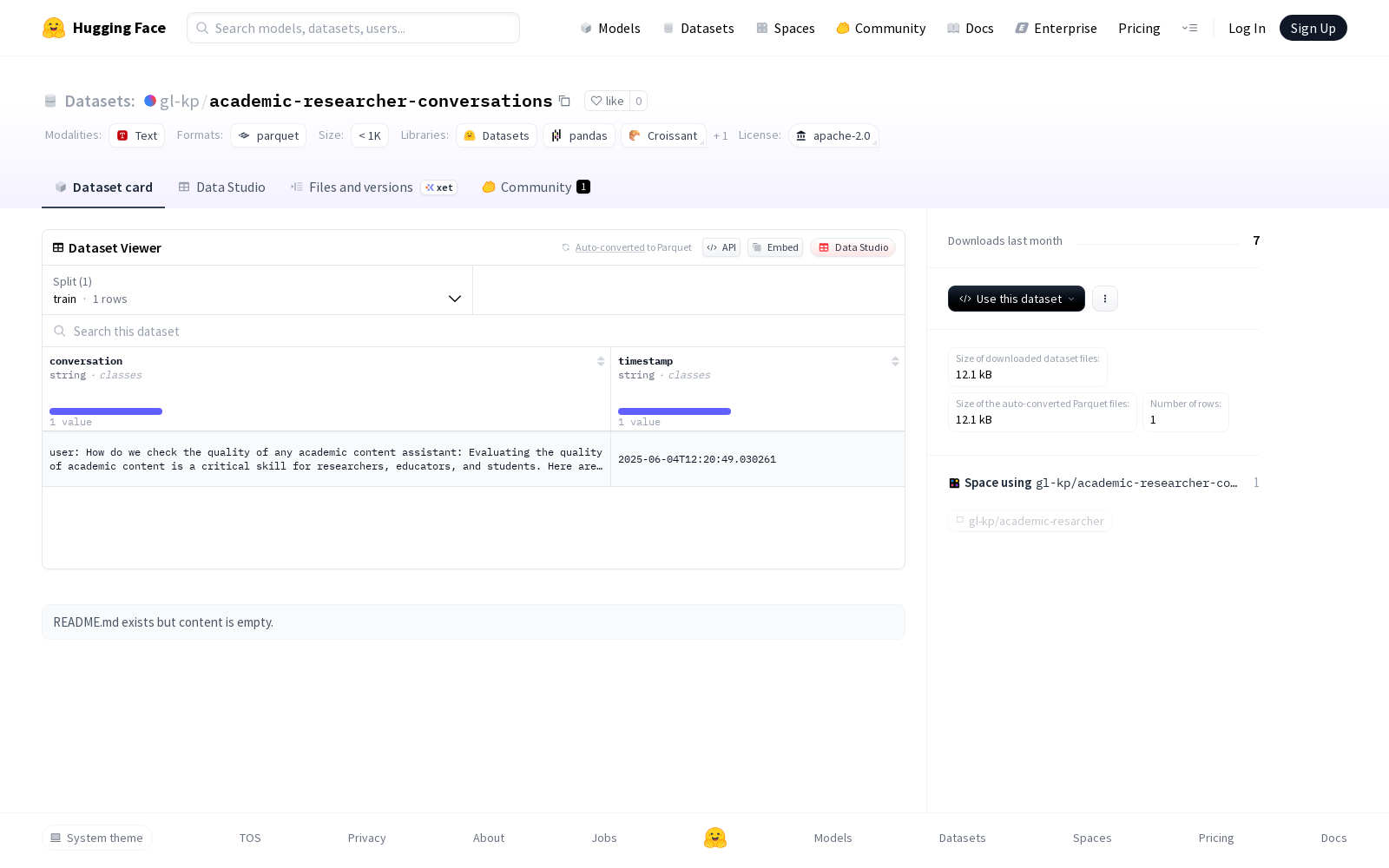Open Data Studio from the viewer header
The width and height of the screenshot is (1389, 868).
(853, 247)
